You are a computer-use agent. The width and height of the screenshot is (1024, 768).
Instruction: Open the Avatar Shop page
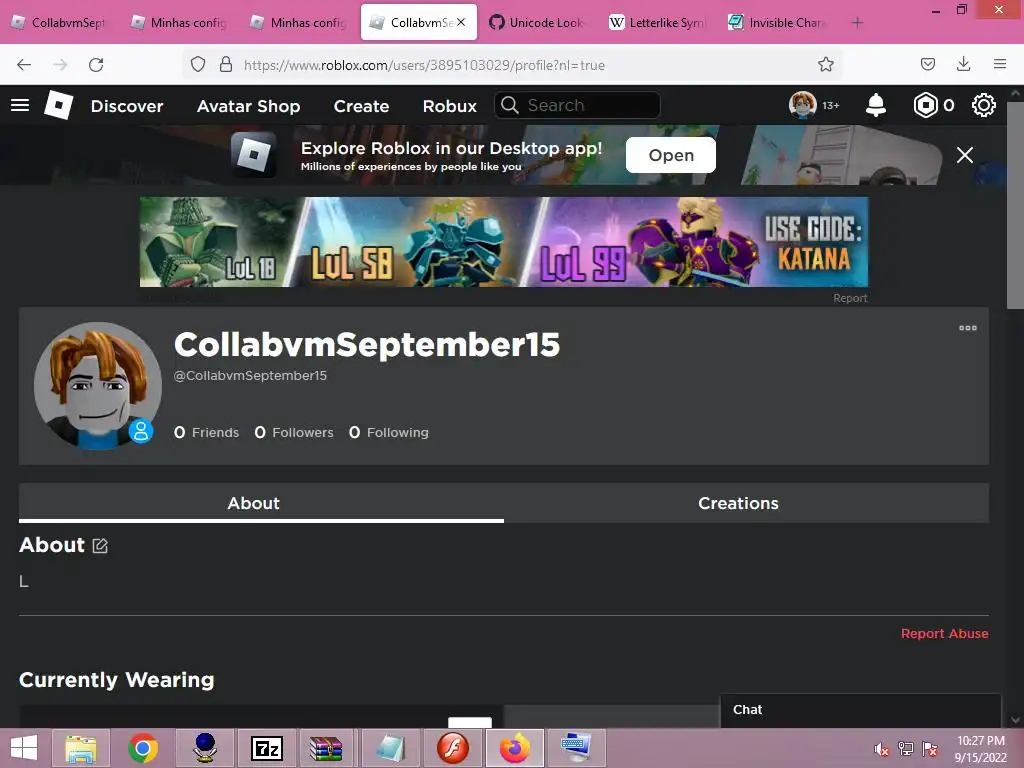pyautogui.click(x=248, y=106)
